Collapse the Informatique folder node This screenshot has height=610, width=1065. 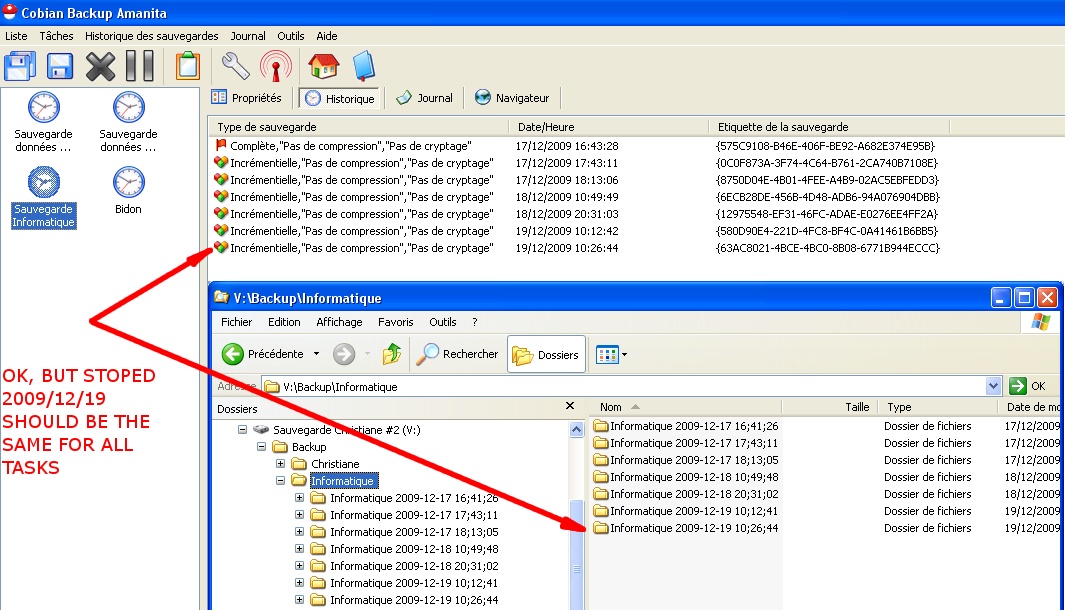pyautogui.click(x=281, y=480)
